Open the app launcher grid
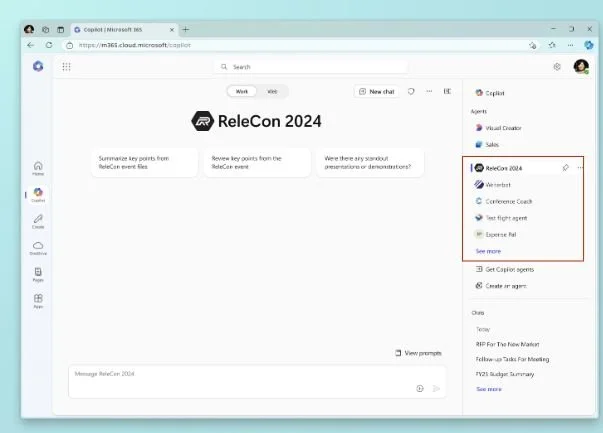This screenshot has height=433, width=603. click(x=66, y=67)
